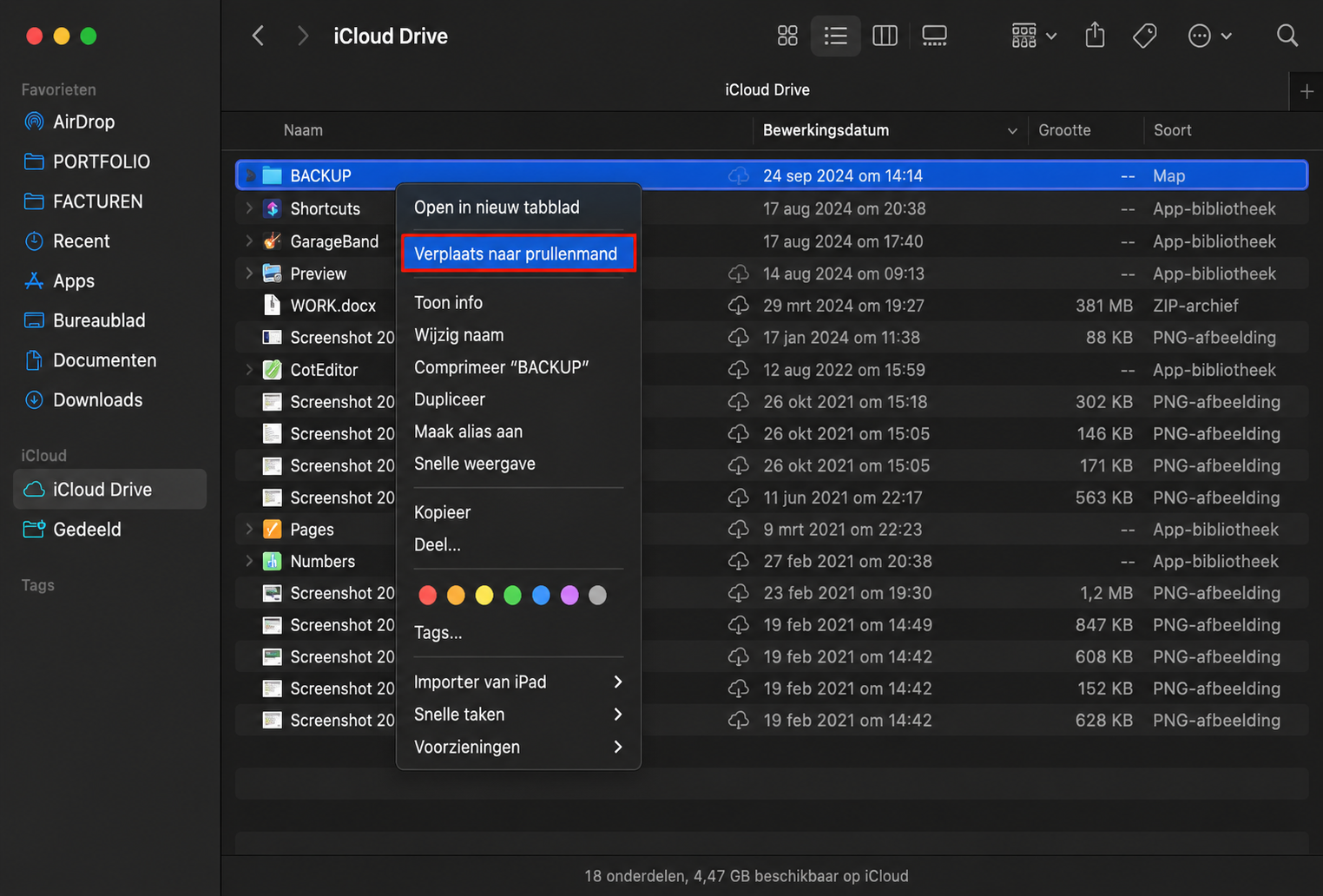This screenshot has height=896, width=1323.
Task: Open the group-by options dropdown
Action: tap(1034, 36)
